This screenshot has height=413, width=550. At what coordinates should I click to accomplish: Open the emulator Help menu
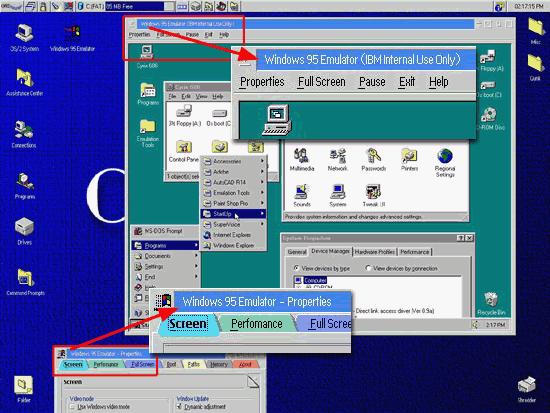click(x=224, y=34)
